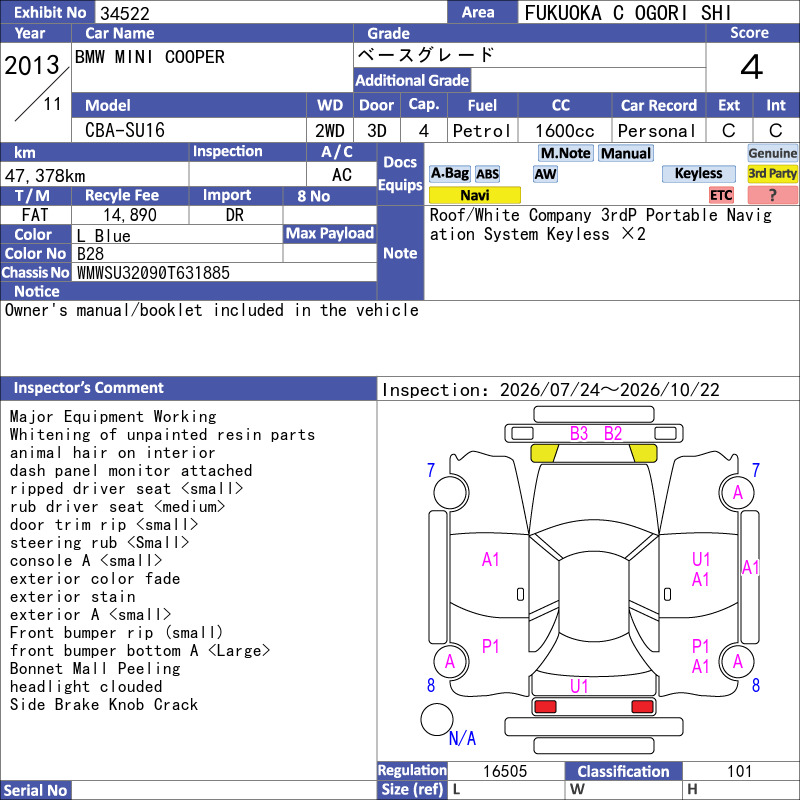Click the note about Portable Navigation System
800x800 pixels.
(x=601, y=224)
